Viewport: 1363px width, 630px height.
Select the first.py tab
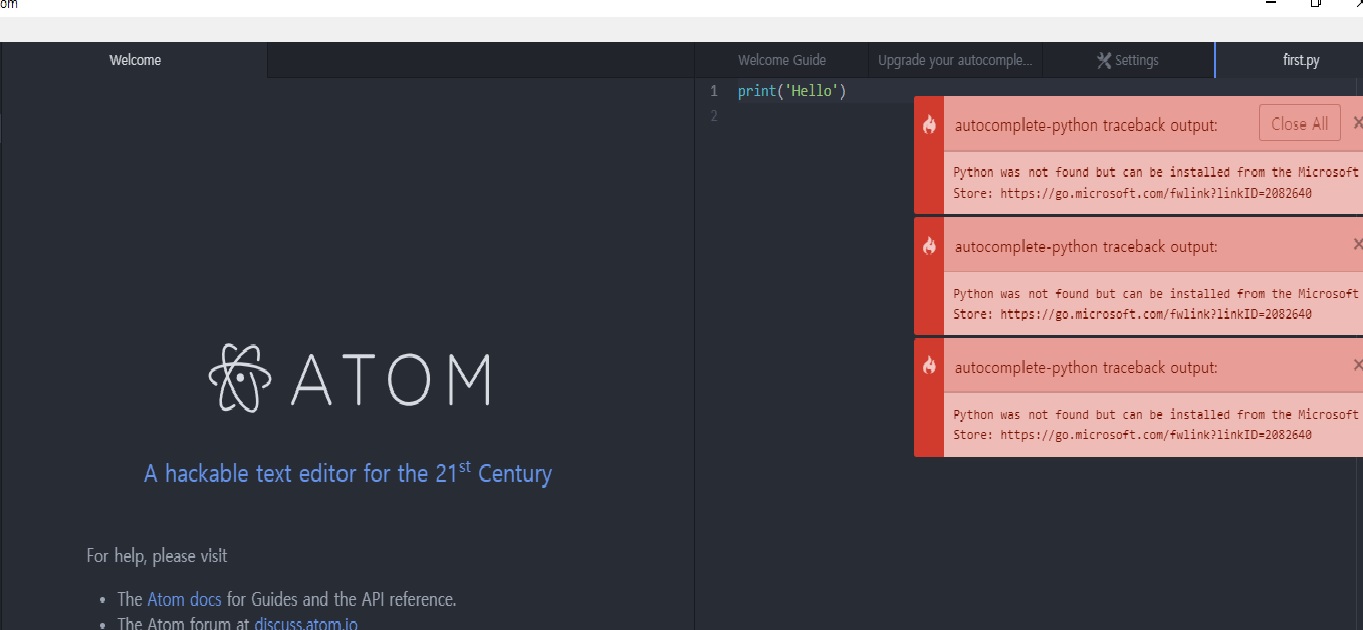(1290, 60)
